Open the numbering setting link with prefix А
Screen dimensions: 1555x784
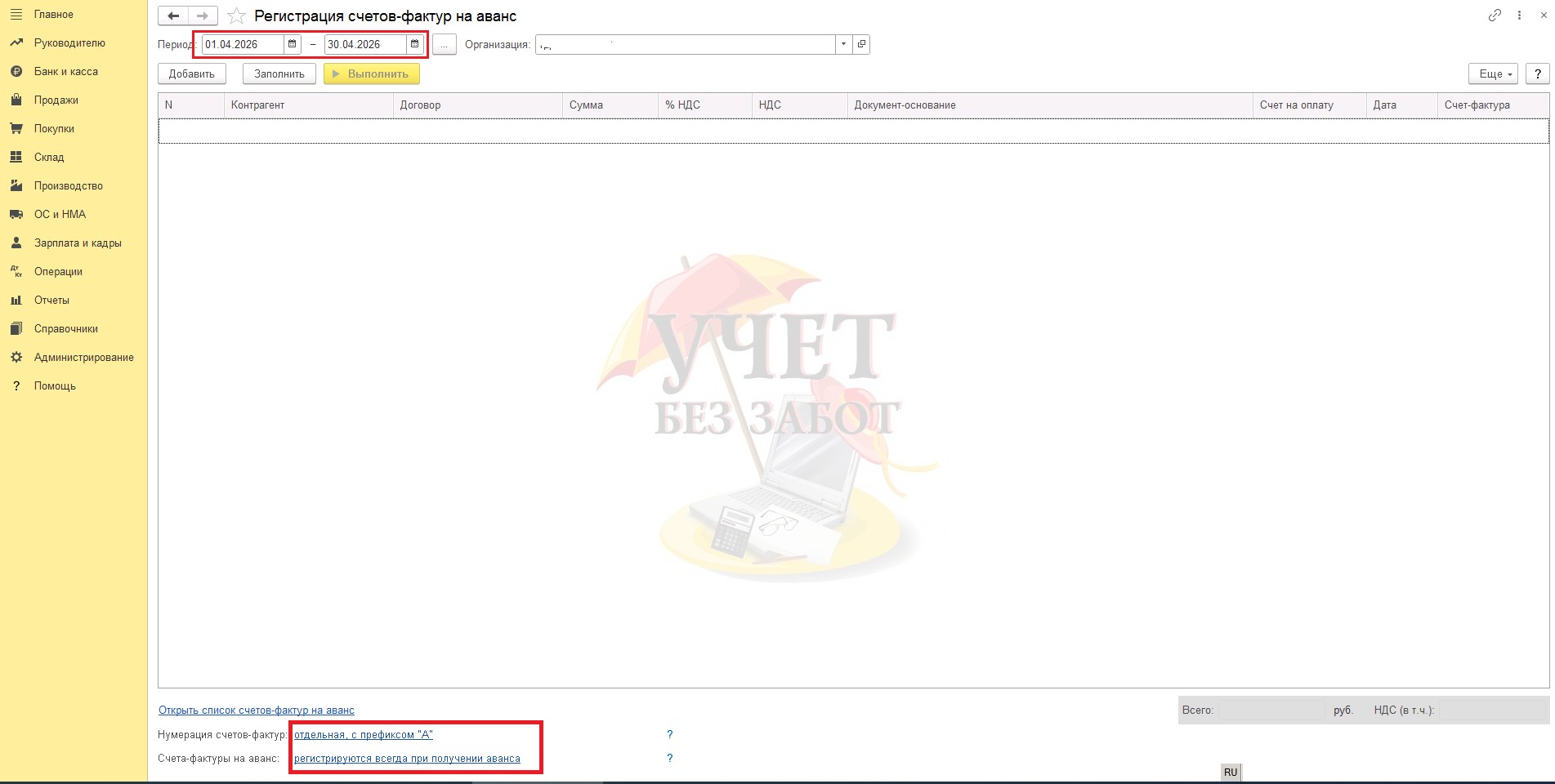click(364, 735)
